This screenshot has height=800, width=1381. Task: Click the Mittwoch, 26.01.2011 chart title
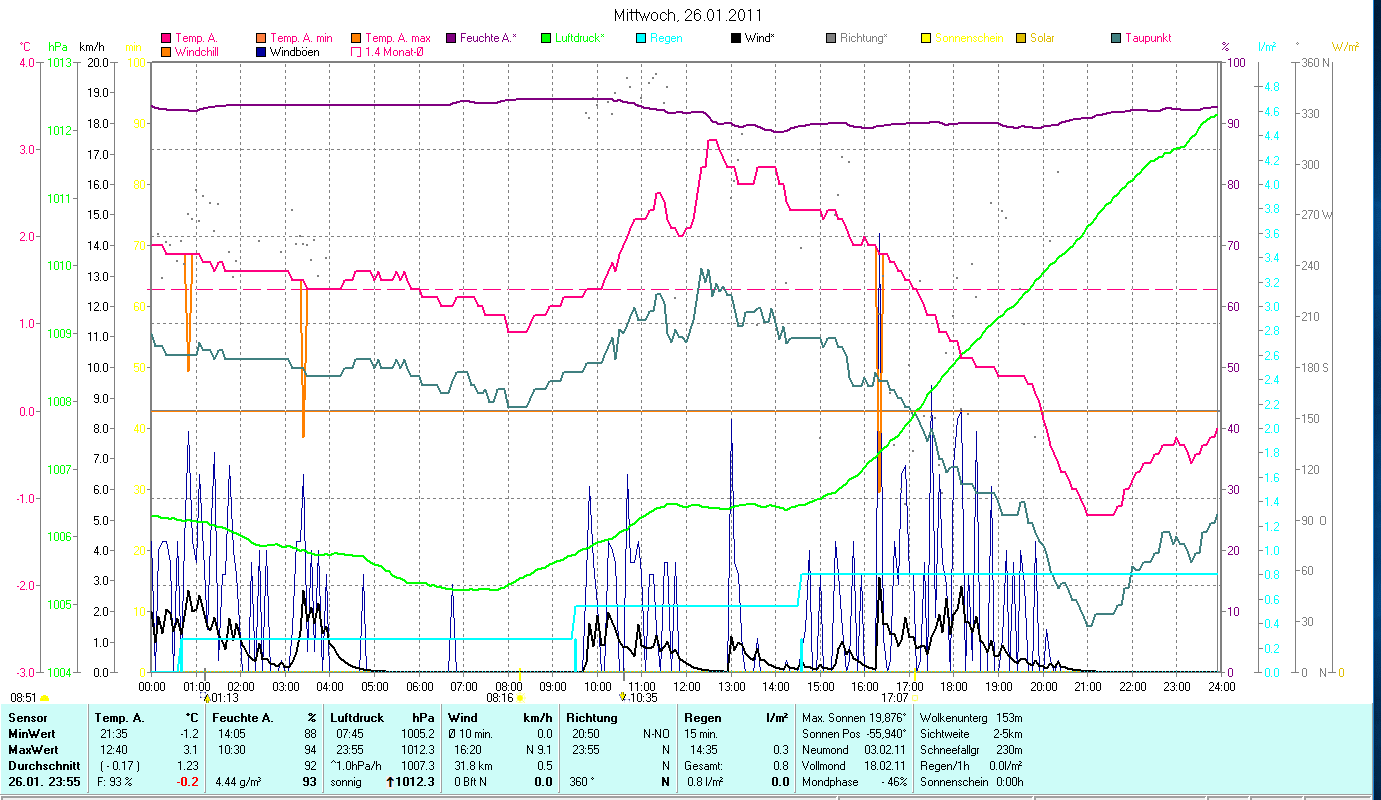[x=690, y=15]
